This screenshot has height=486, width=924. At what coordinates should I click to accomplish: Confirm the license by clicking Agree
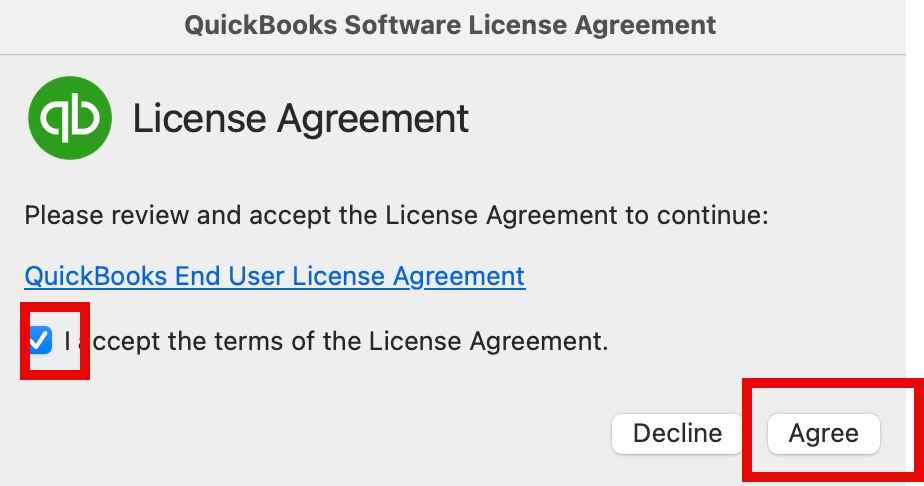point(823,433)
